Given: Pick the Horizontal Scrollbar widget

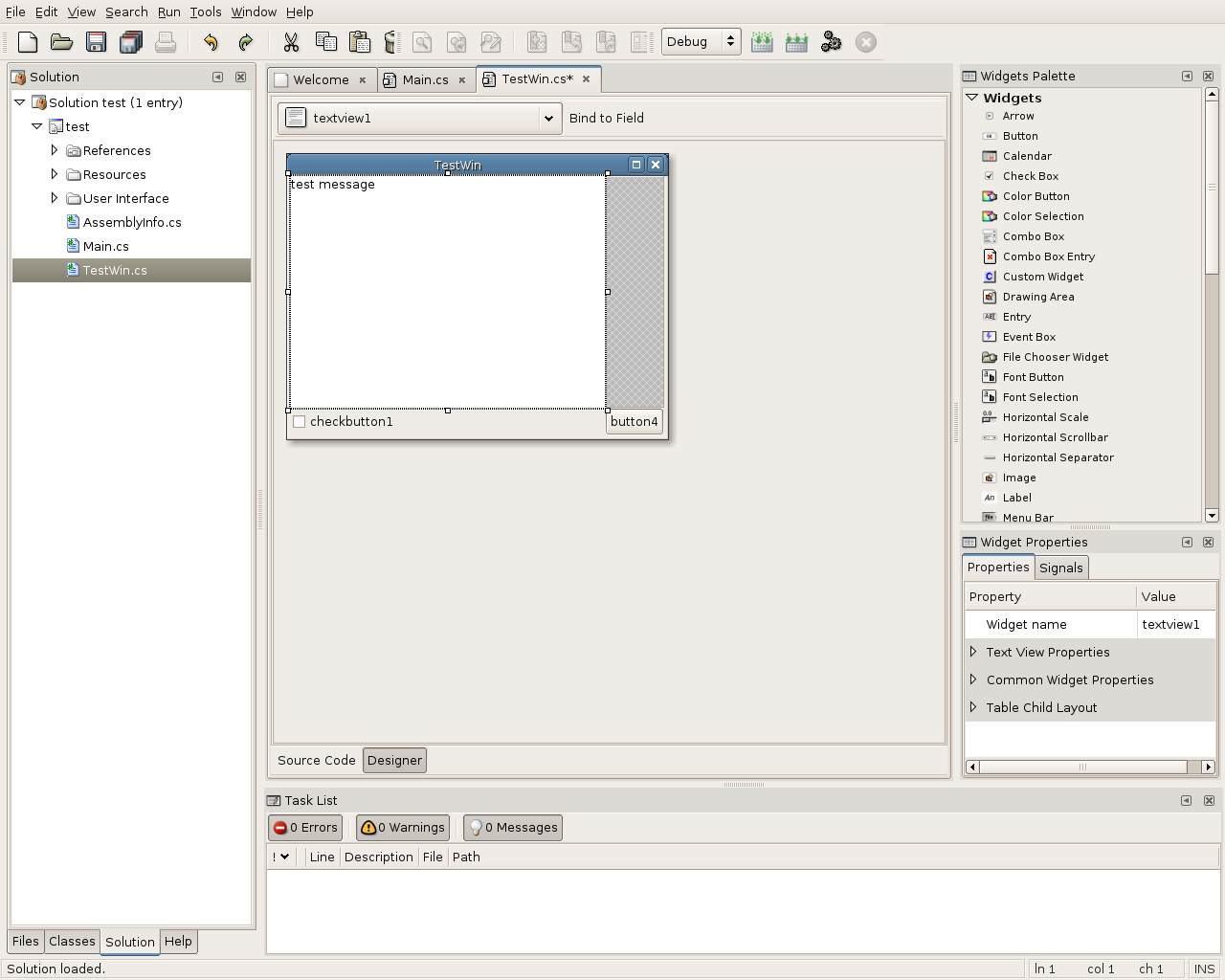Looking at the screenshot, I should pos(1055,437).
